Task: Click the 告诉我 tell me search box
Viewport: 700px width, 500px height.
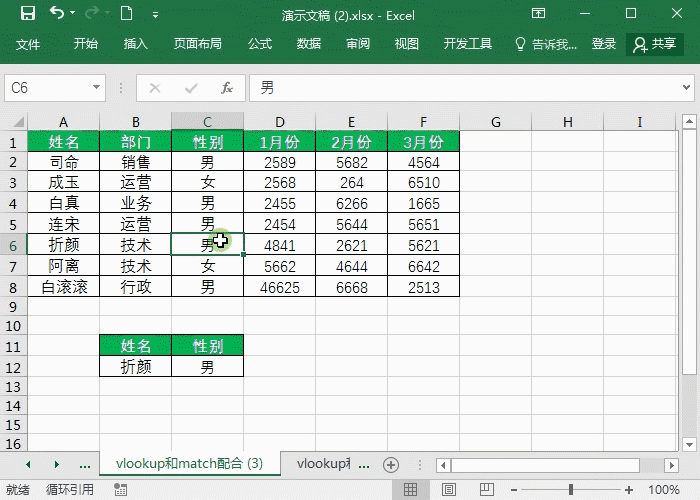Action: (547, 44)
